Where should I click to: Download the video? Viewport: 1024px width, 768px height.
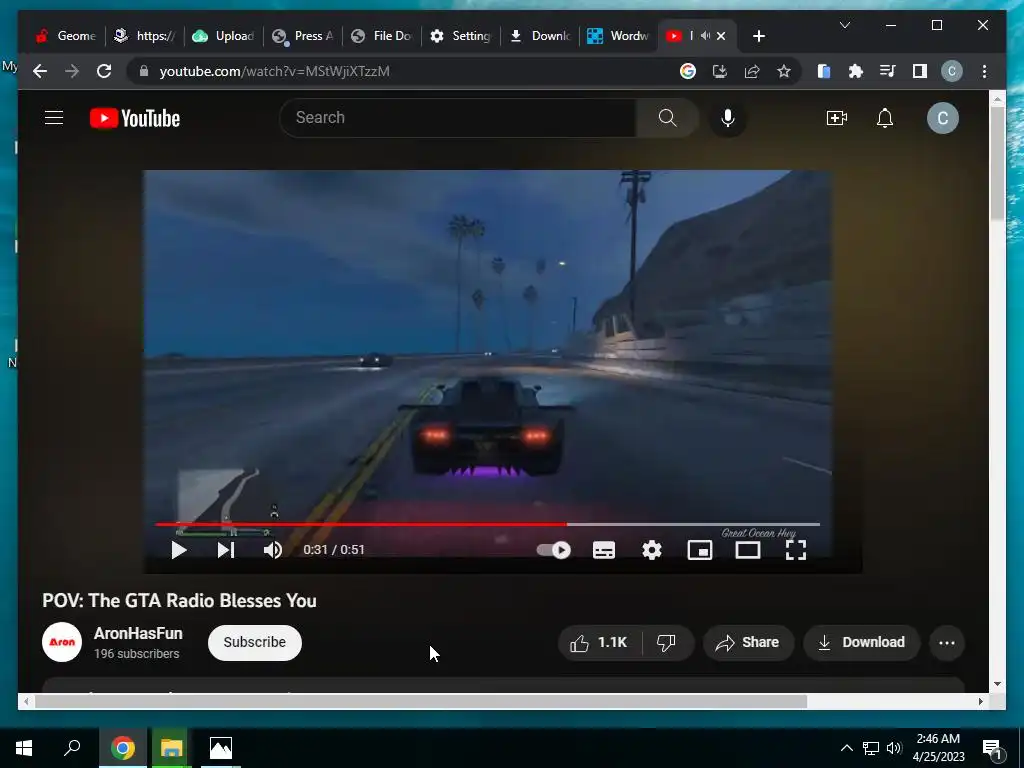861,643
